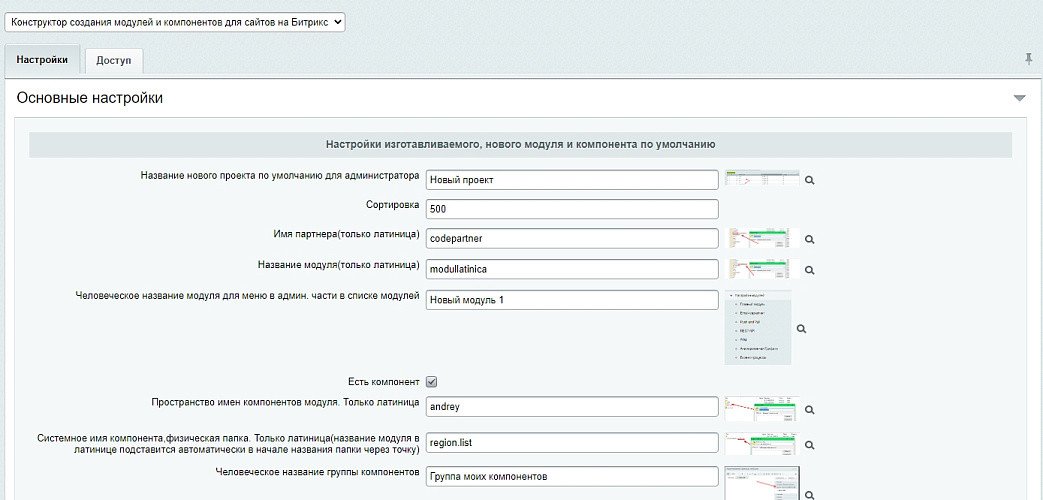Click magnifier icon beside project name field
The width and height of the screenshot is (1043, 500).
point(810,181)
